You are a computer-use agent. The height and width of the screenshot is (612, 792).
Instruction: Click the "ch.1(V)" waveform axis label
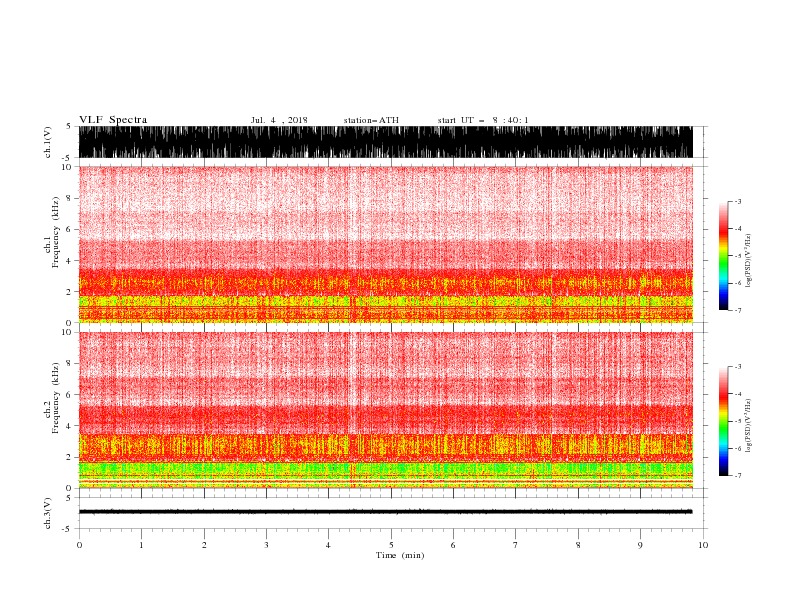click(48, 142)
